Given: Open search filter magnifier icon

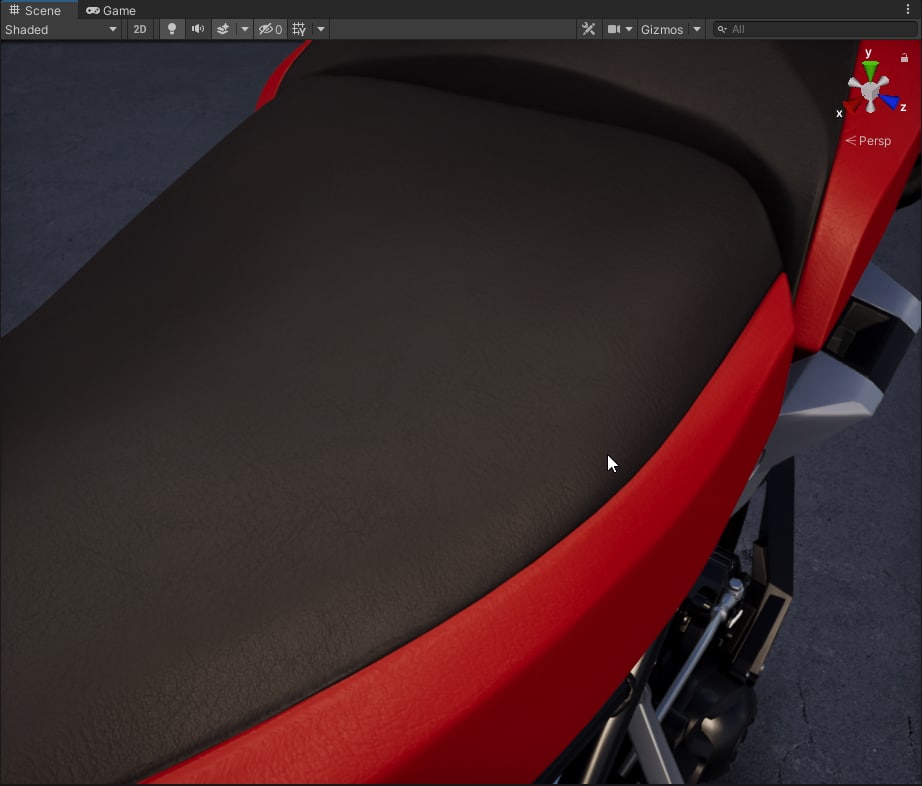Looking at the screenshot, I should 722,29.
